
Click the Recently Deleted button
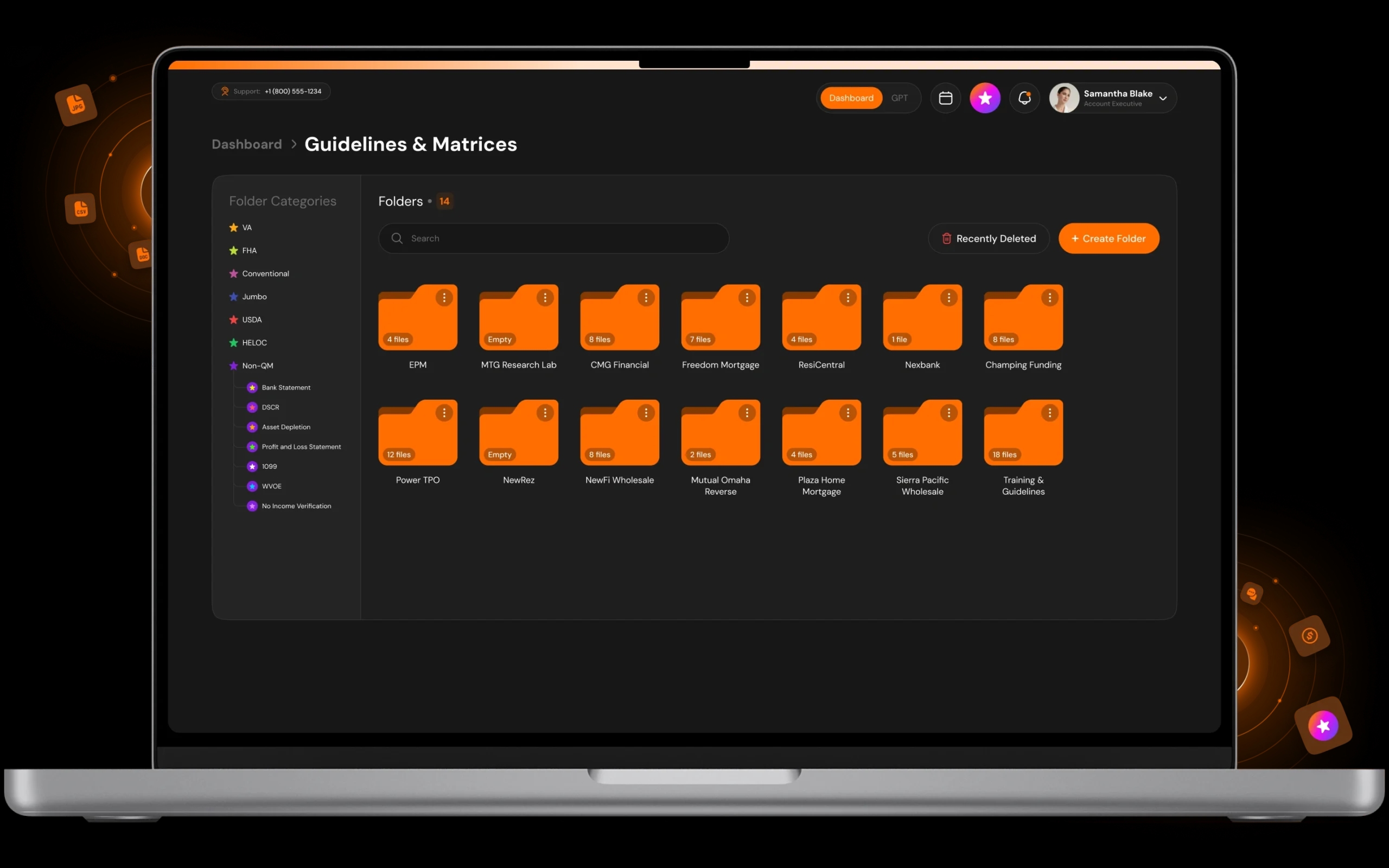pos(989,238)
